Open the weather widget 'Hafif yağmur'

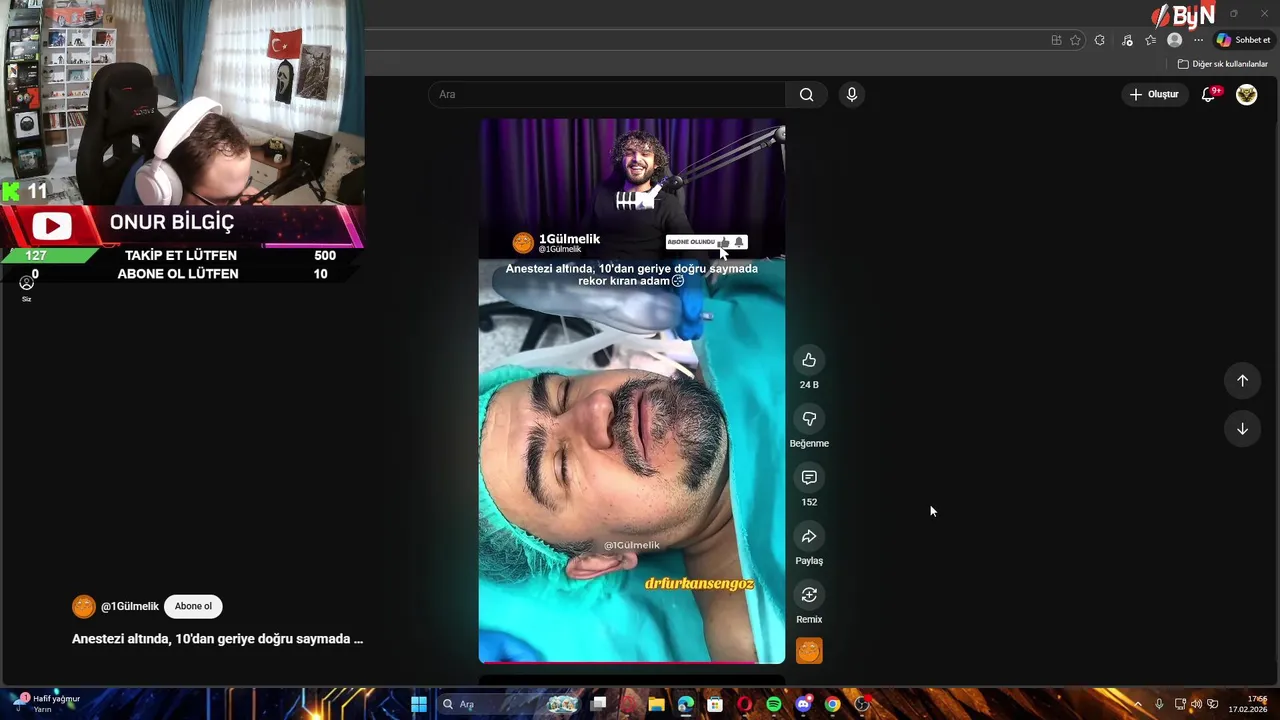pos(45,703)
